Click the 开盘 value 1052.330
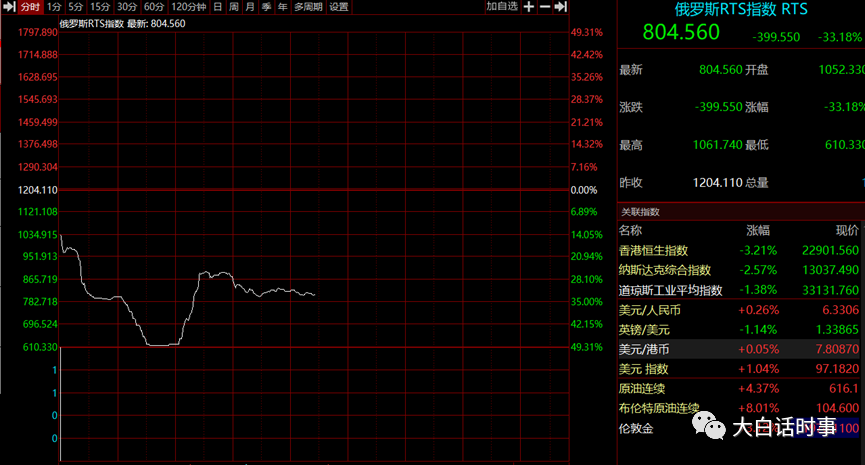 point(841,70)
